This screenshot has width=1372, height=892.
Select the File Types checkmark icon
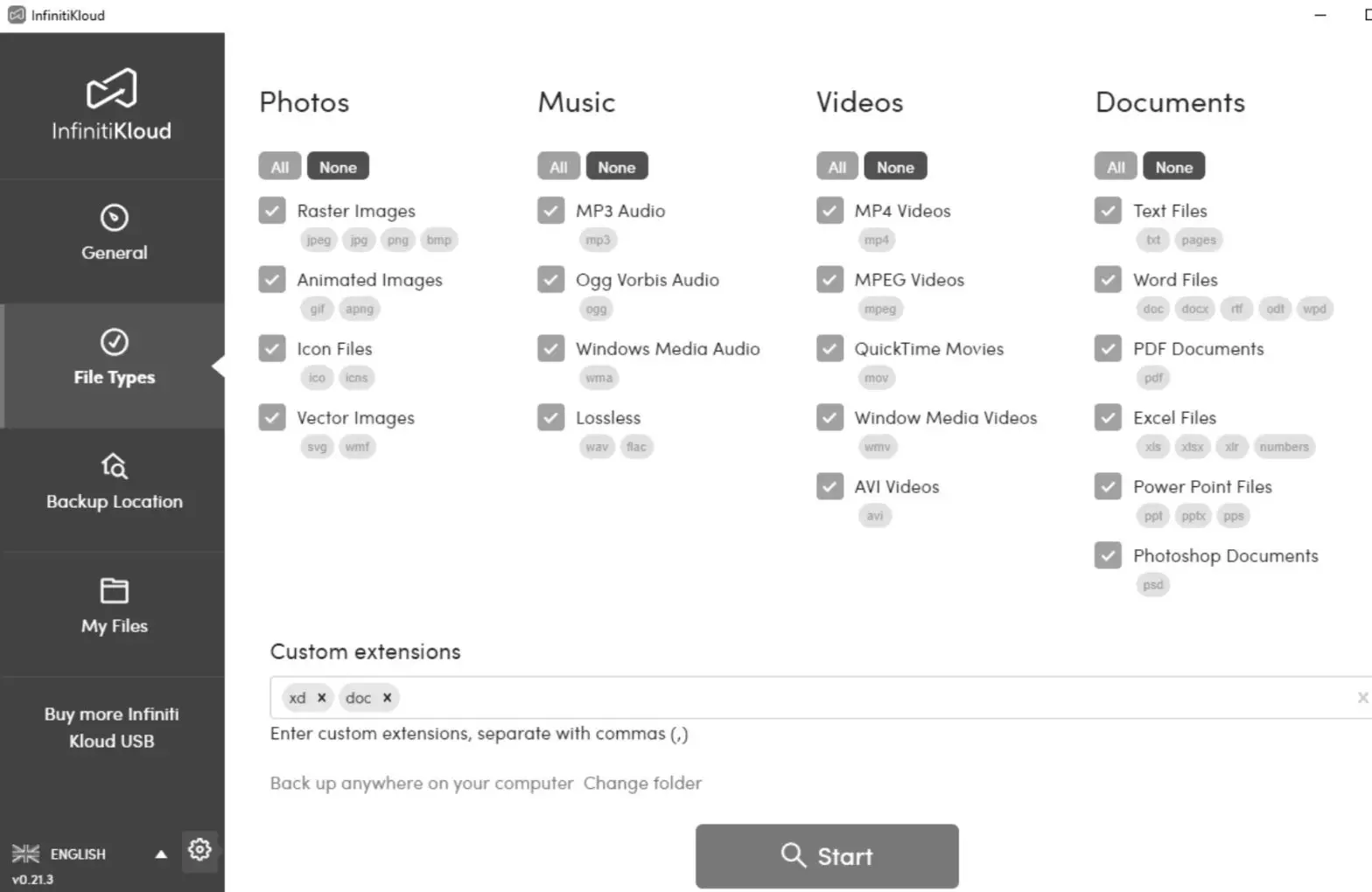(x=115, y=342)
